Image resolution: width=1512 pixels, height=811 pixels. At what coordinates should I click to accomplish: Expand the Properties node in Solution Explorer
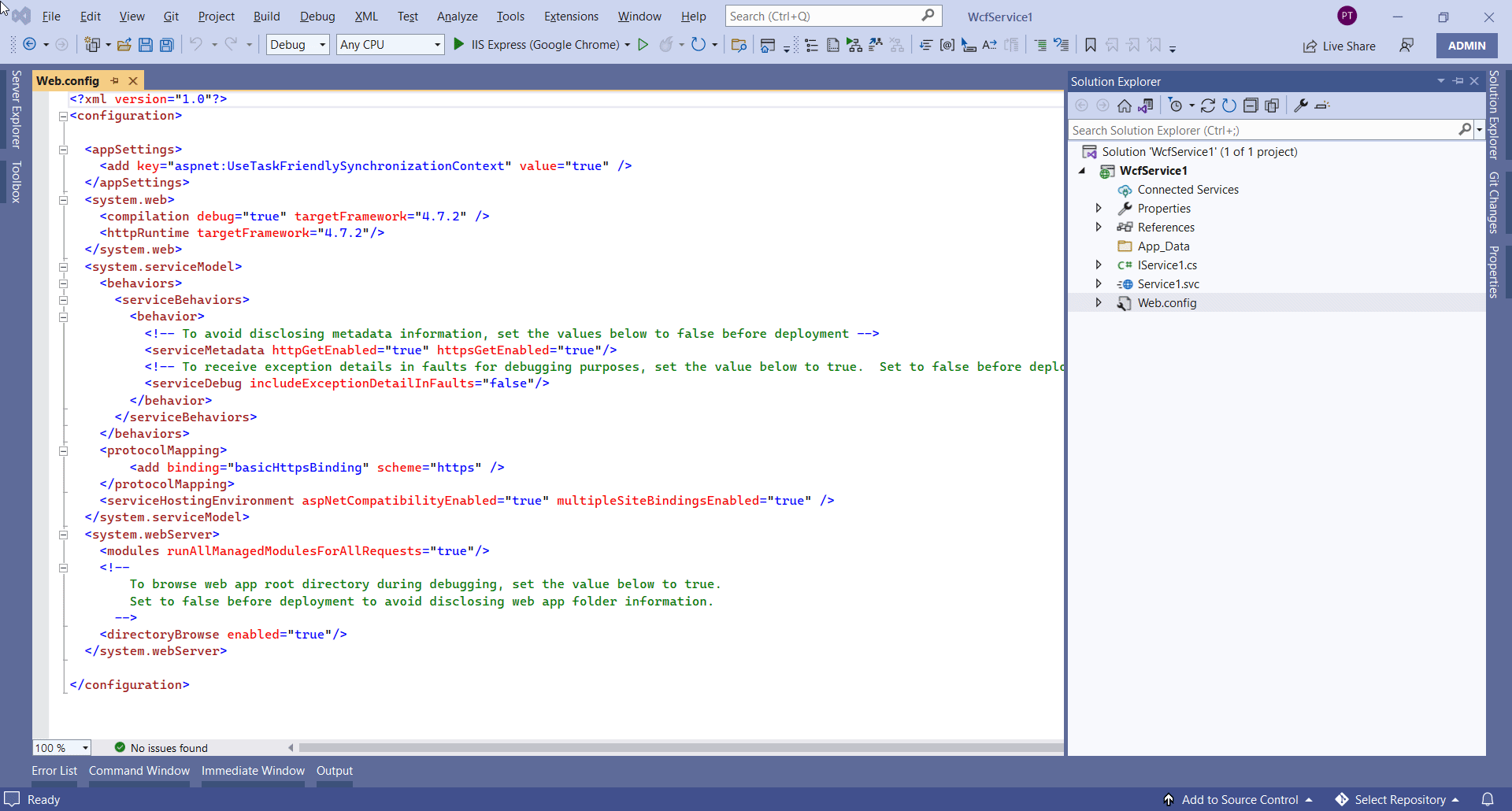click(x=1099, y=208)
